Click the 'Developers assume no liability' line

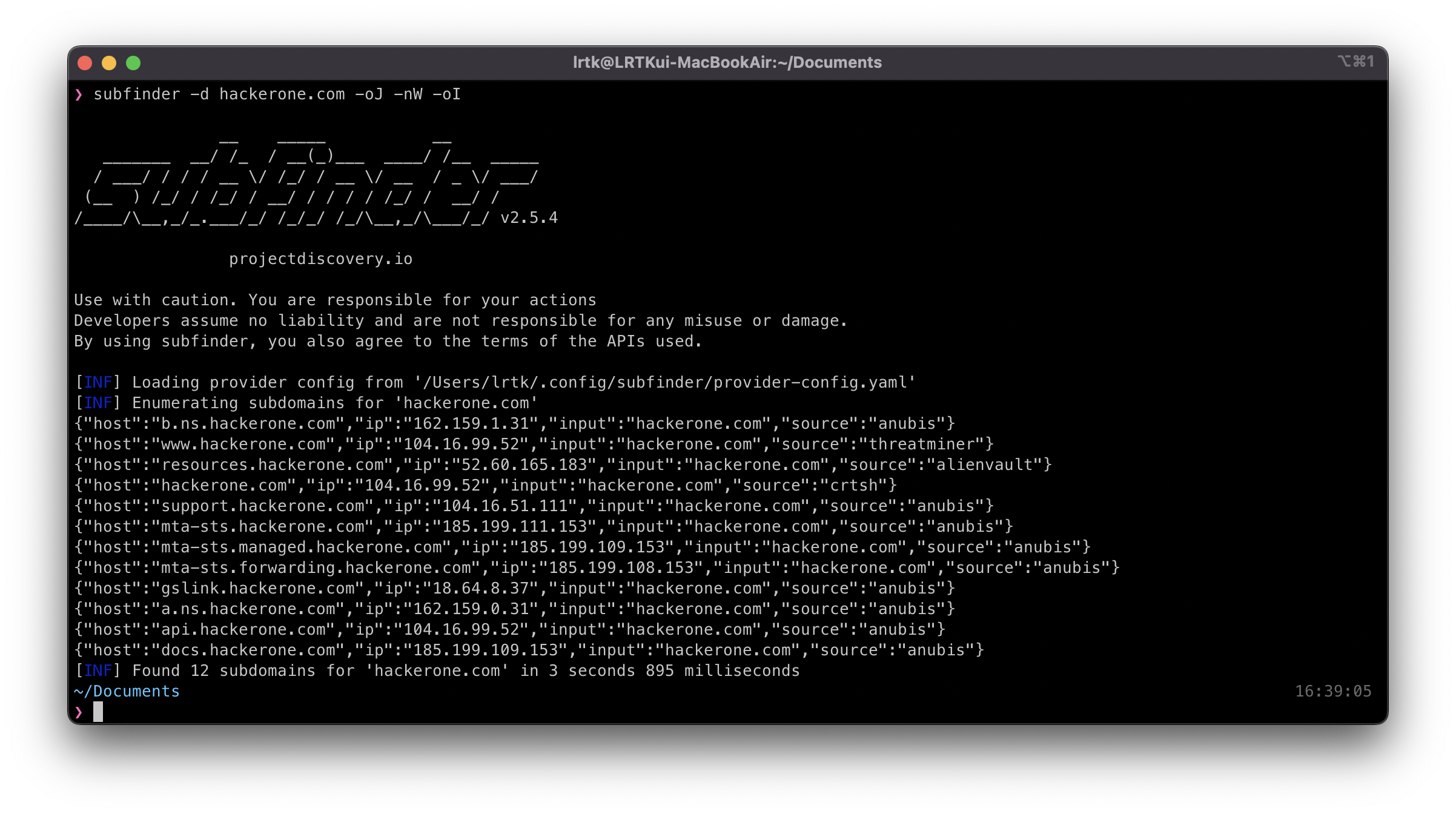(460, 321)
